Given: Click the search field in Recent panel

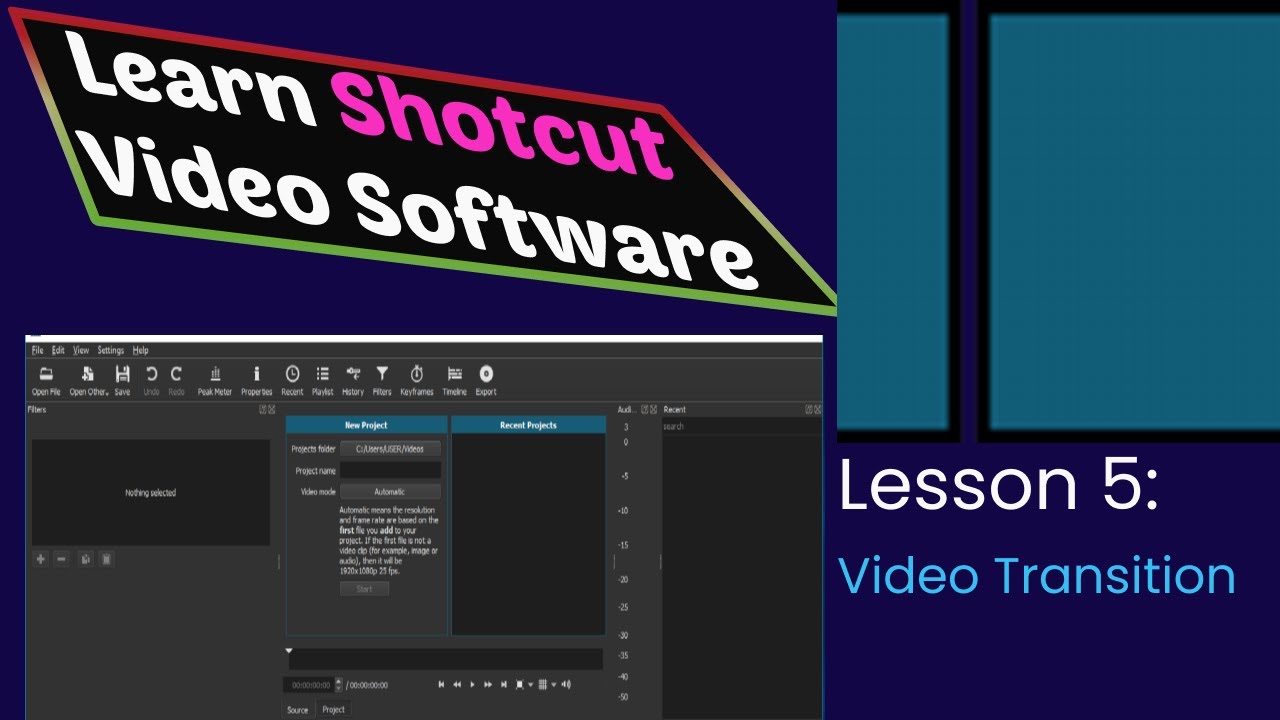Looking at the screenshot, I should coord(741,426).
